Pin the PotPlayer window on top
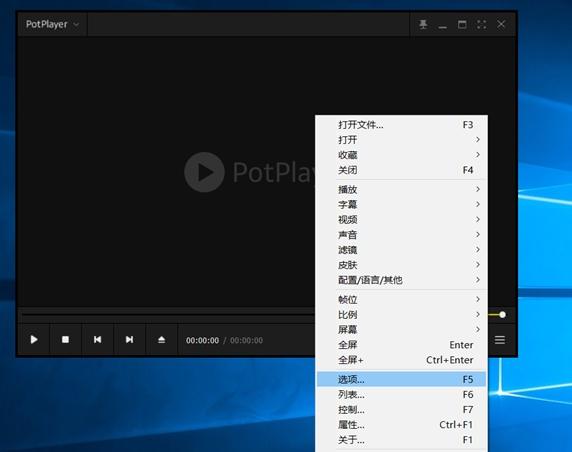Screen dimensions: 572x452 pos(423,24)
